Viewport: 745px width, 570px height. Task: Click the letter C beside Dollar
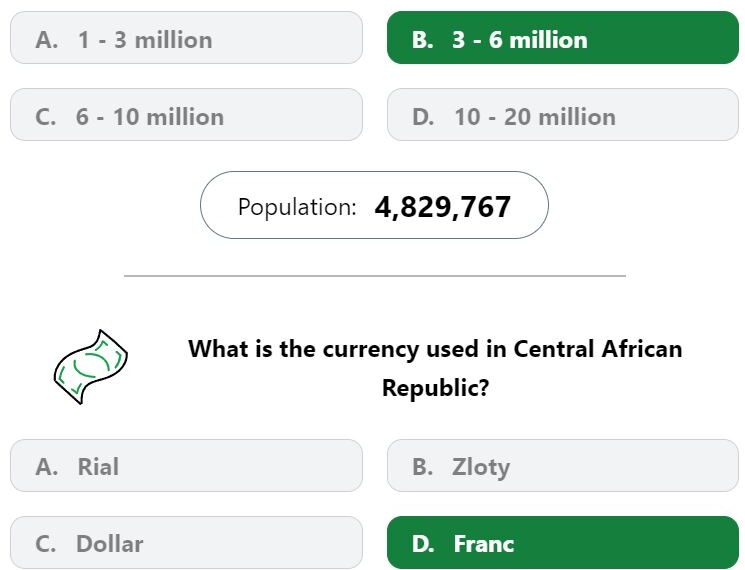(46, 544)
